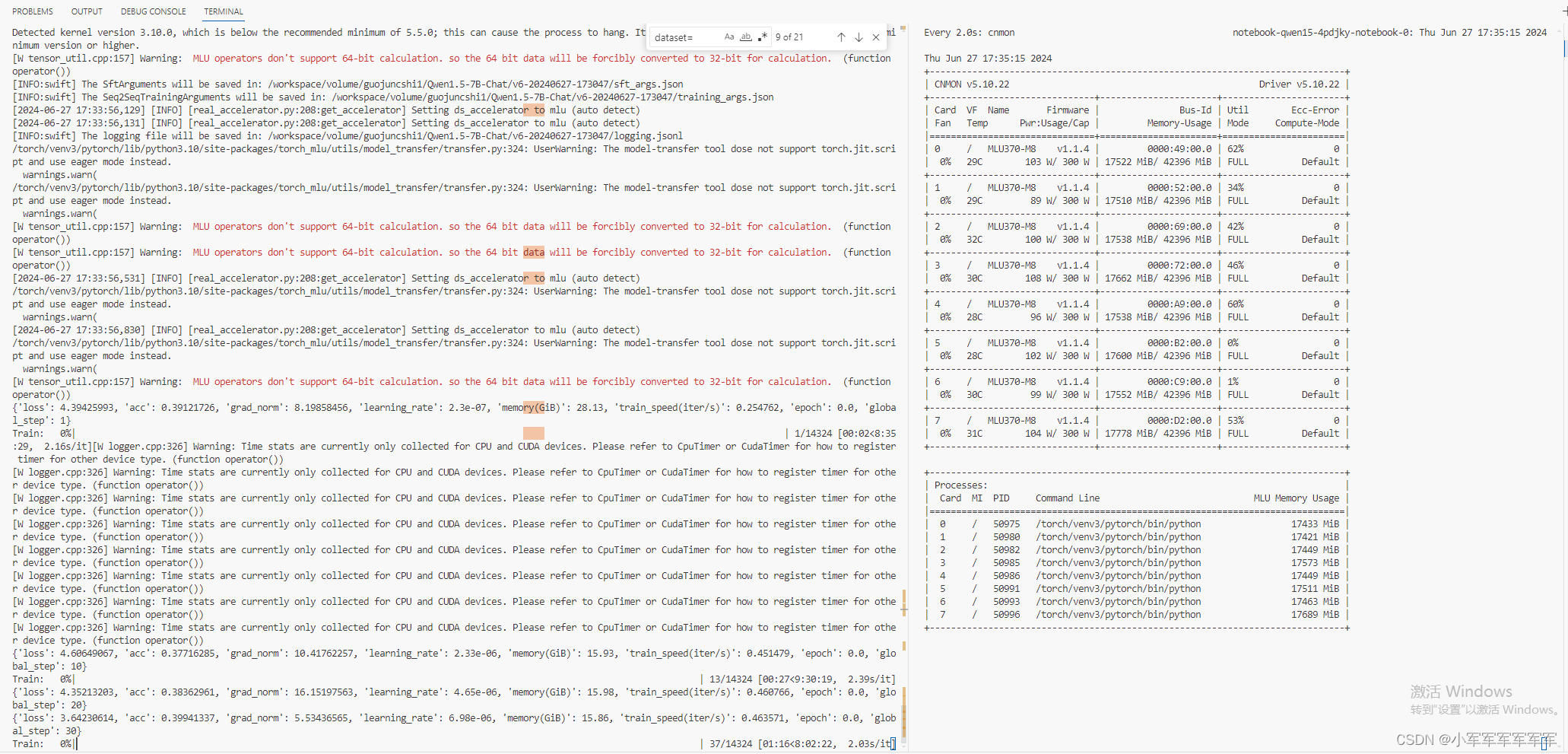This screenshot has width=1568, height=754.
Task: Click 'CNMON v5.10.22' in the right terminal
Action: (x=972, y=84)
